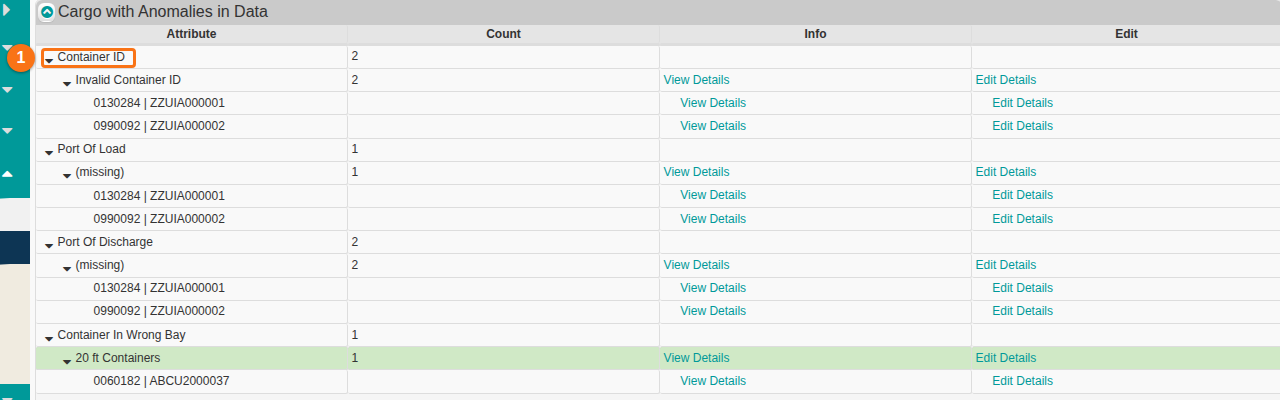Select the Port Of Load label
Screen dimensions: 1280x400
(92, 149)
